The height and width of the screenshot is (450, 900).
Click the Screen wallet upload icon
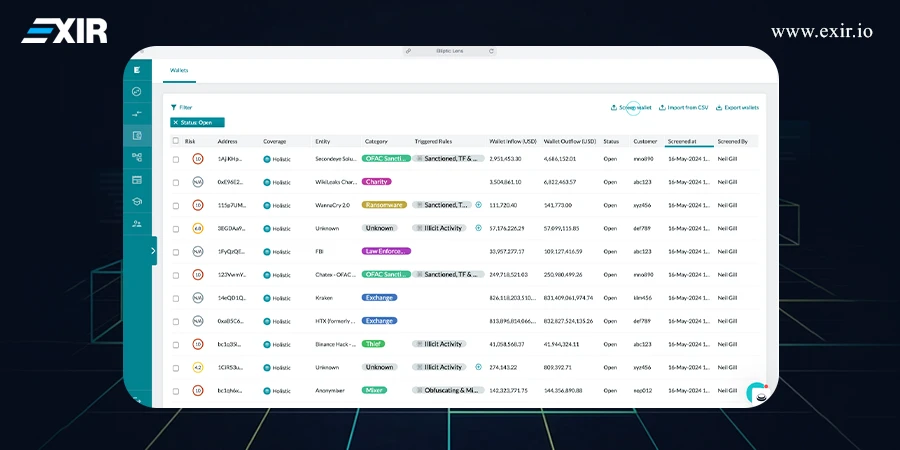pyautogui.click(x=614, y=107)
